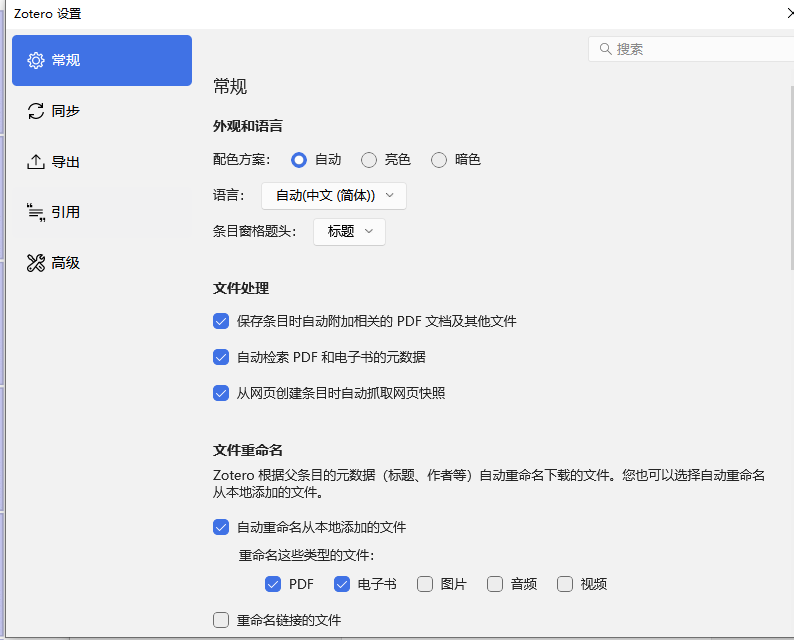794x640 pixels.
Task: Click the 文件重命名 section heading
Action: click(248, 450)
